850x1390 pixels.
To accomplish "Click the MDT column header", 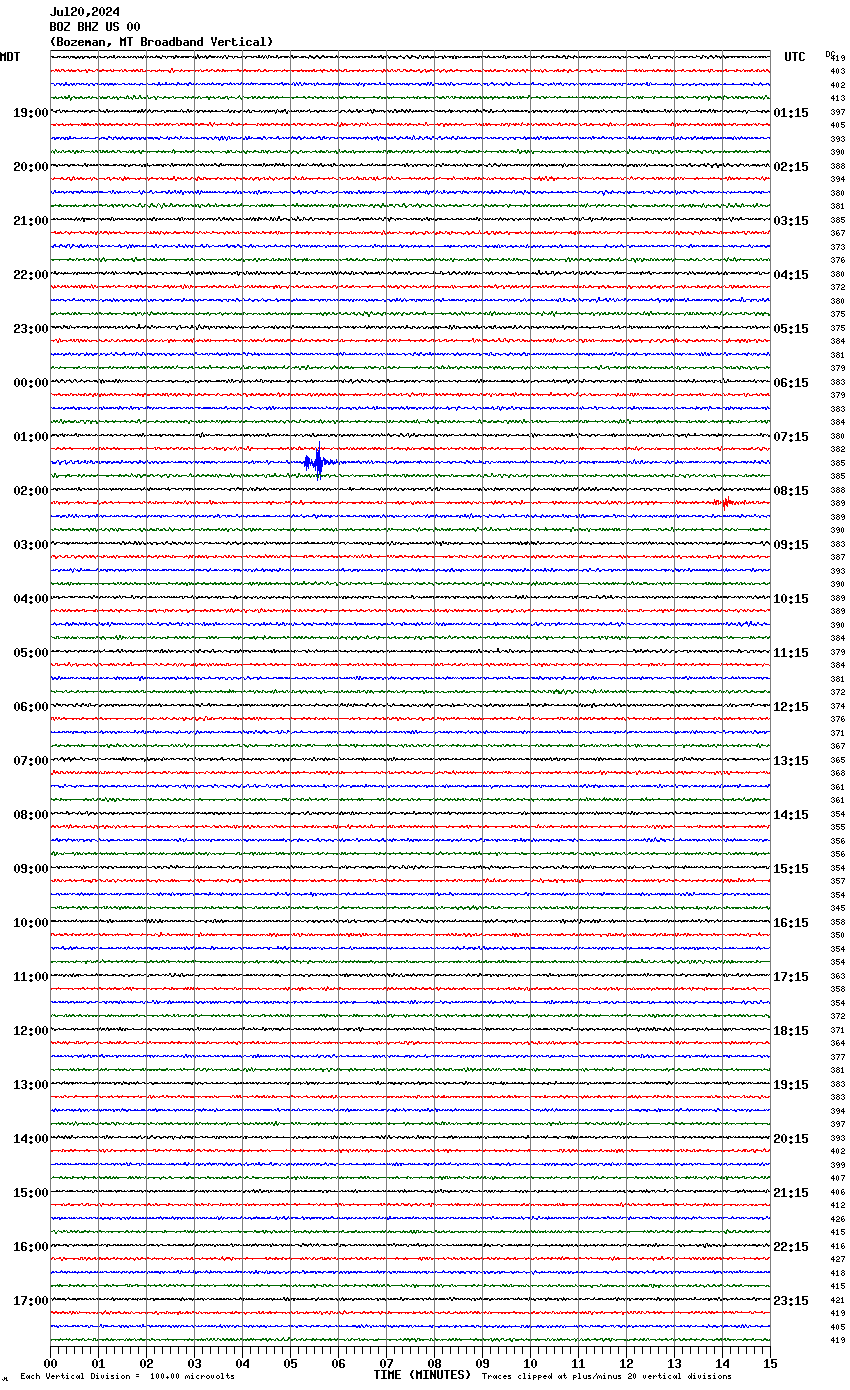I will pos(10,57).
